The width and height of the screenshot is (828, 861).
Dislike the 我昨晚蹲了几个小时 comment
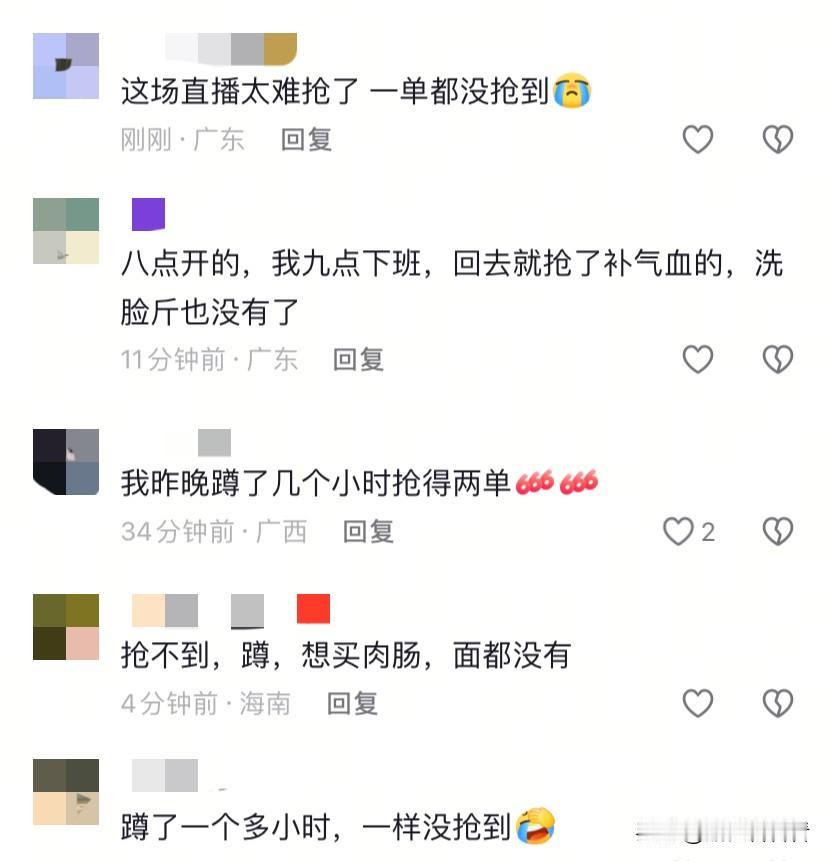(x=777, y=531)
